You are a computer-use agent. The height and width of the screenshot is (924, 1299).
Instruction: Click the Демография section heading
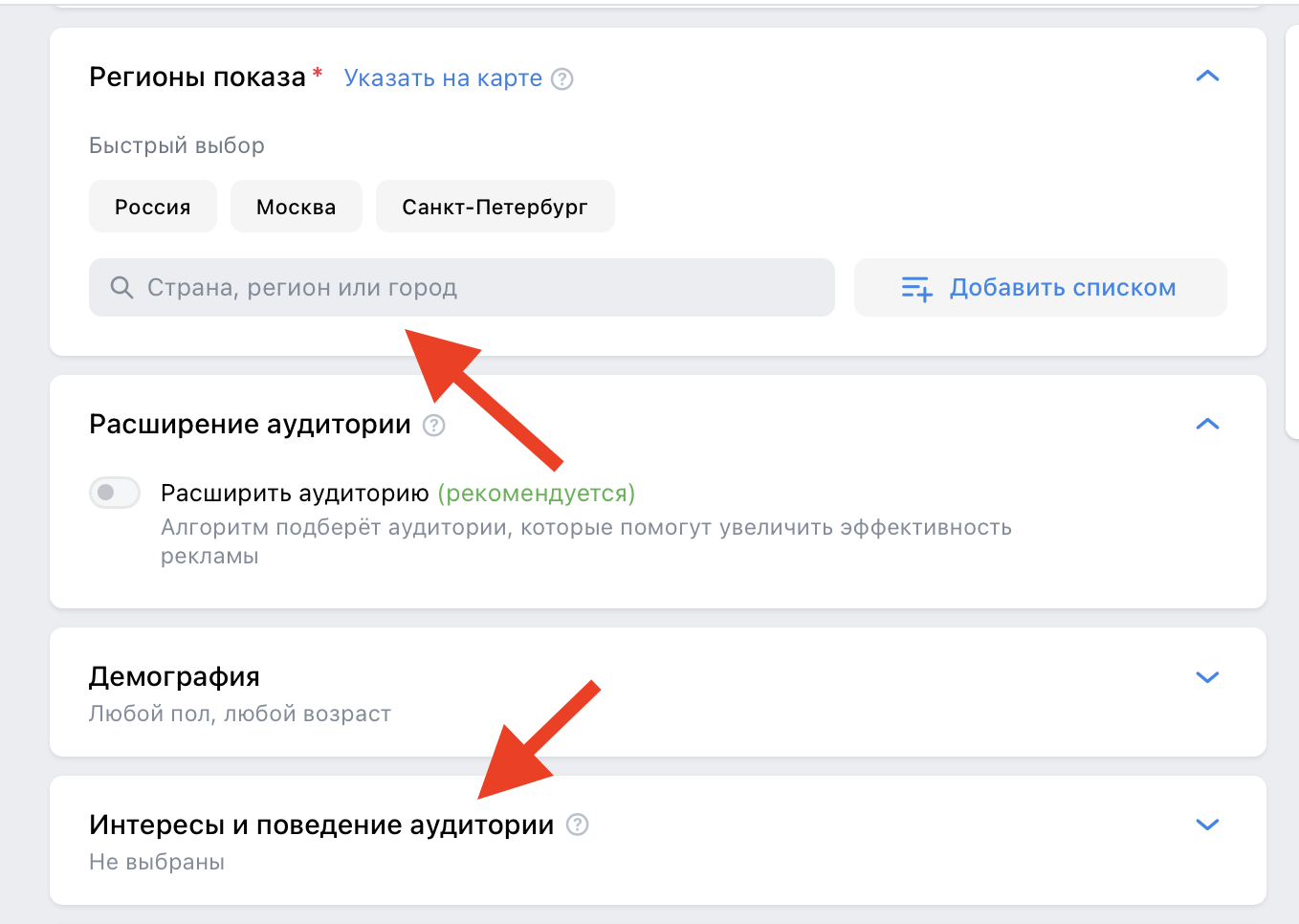173,676
